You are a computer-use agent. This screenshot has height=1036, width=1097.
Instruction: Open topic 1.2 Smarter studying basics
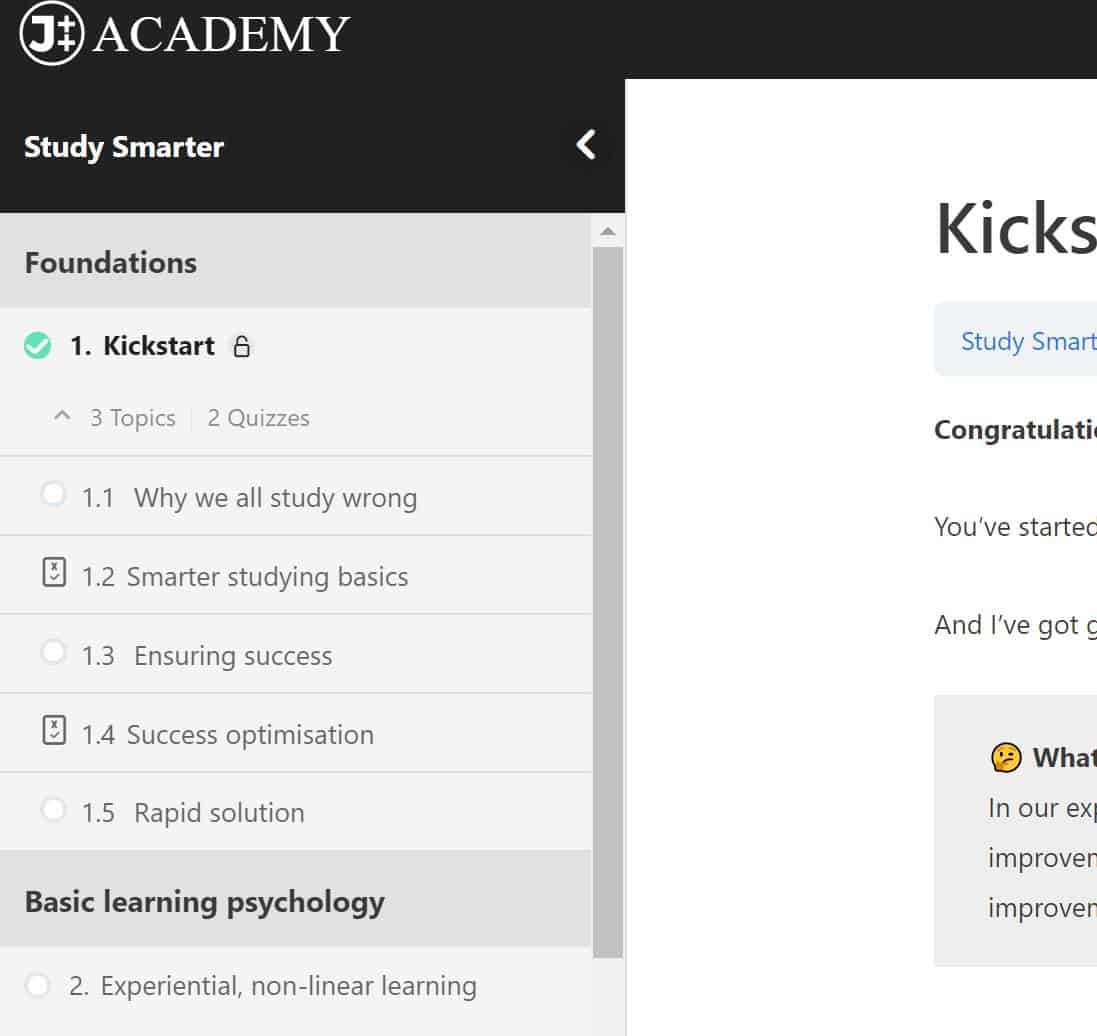coord(265,576)
